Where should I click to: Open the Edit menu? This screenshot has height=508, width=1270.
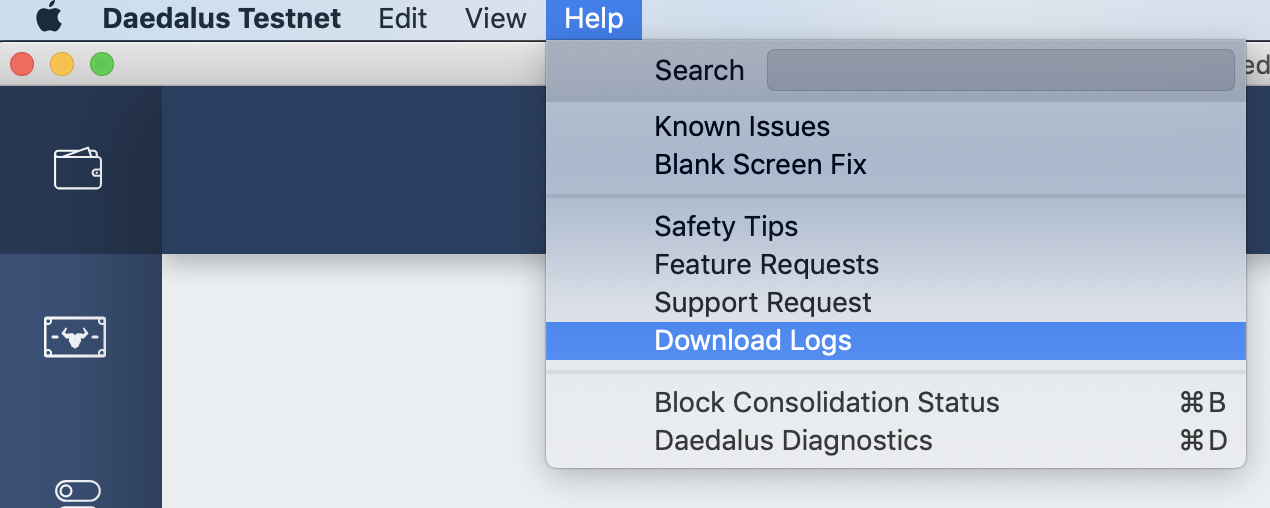coord(403,18)
